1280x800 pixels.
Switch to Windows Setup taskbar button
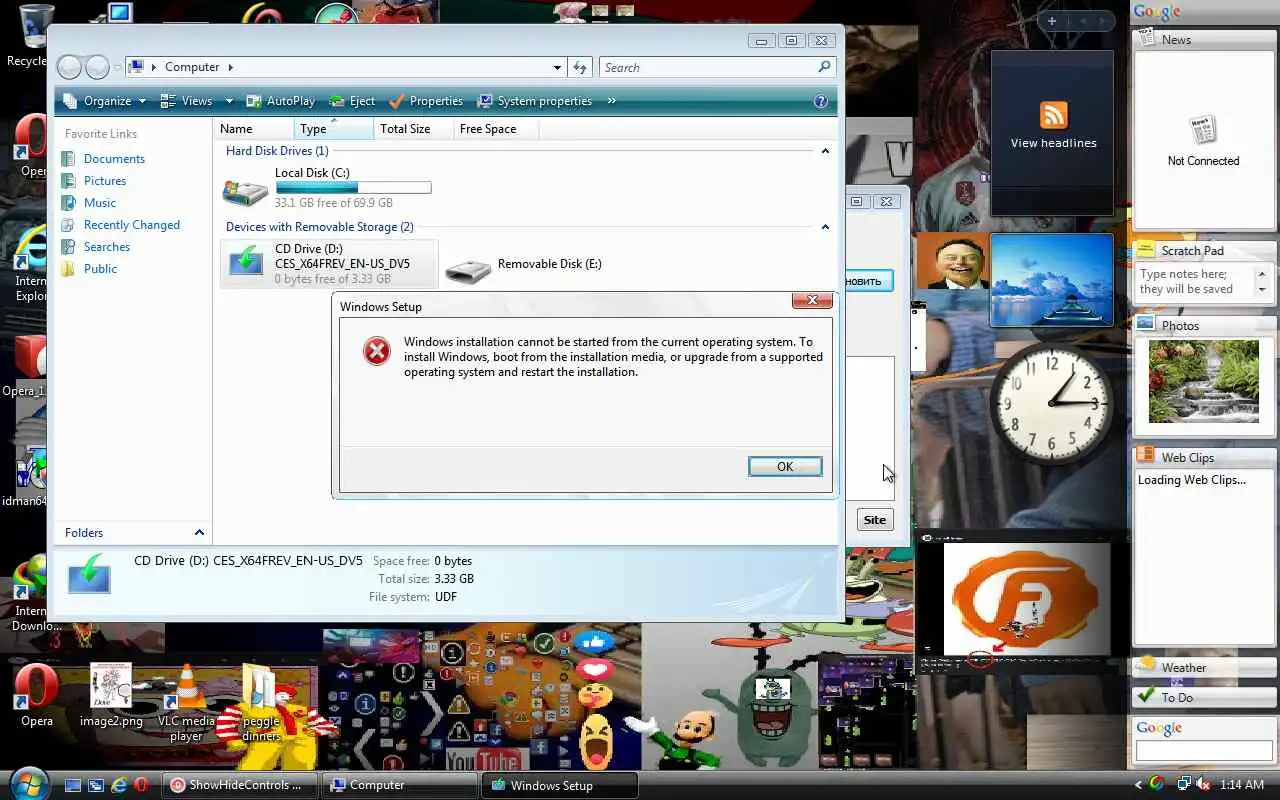(x=560, y=786)
